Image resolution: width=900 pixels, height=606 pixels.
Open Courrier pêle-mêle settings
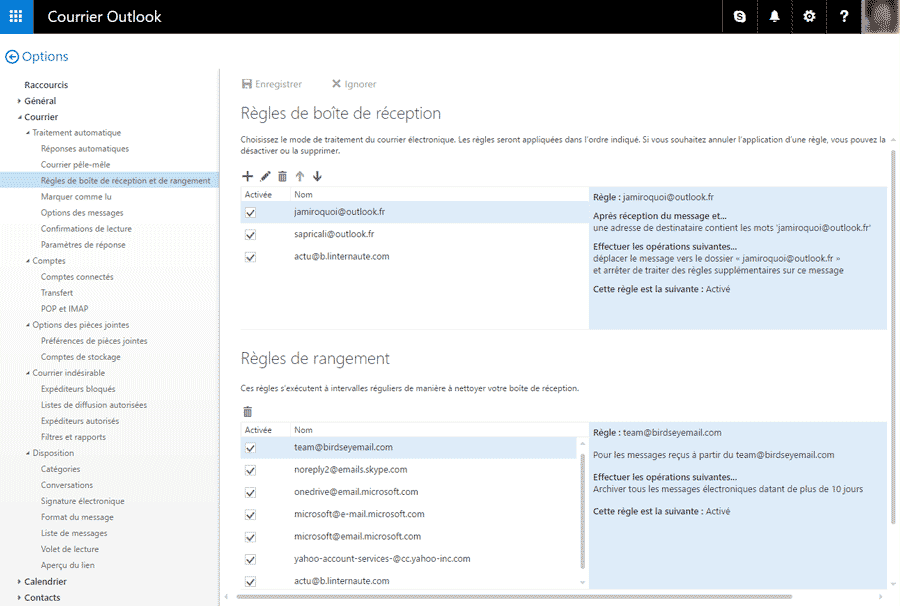(75, 165)
